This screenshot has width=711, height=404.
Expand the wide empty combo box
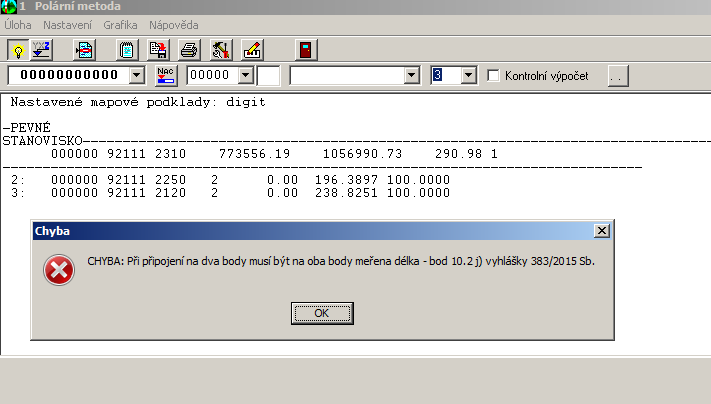[411, 76]
